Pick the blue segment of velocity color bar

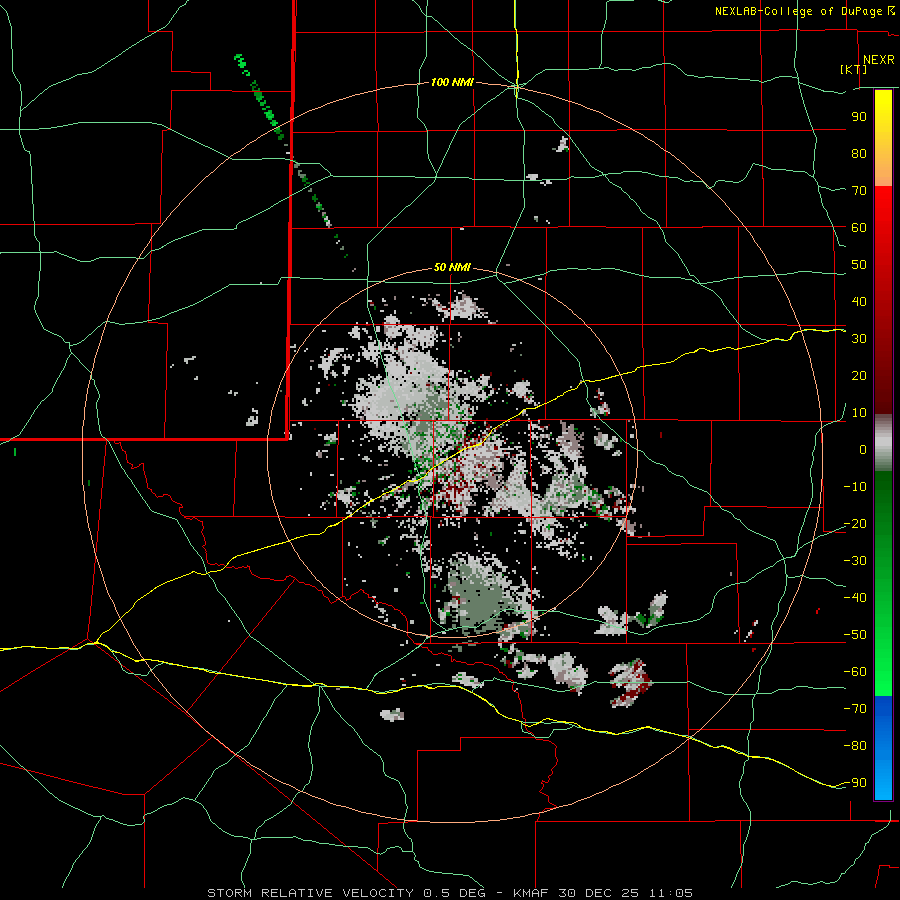click(883, 748)
